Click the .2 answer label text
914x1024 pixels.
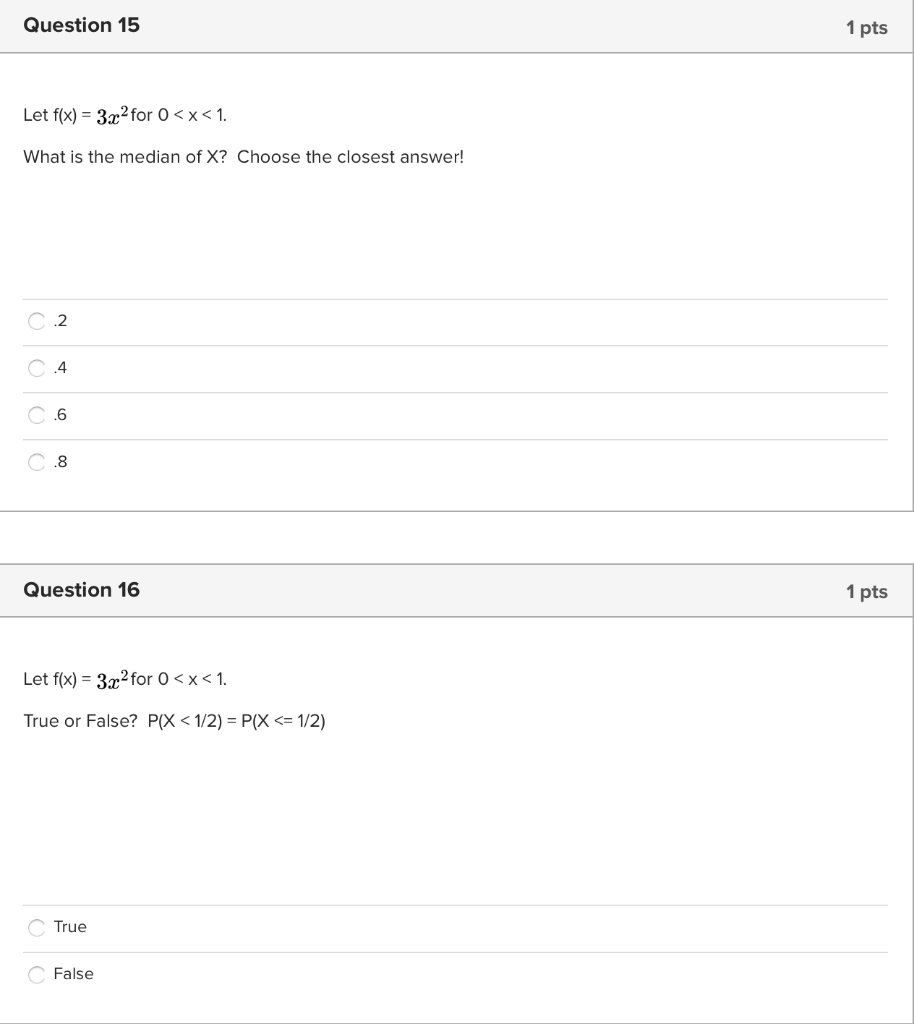(x=60, y=320)
